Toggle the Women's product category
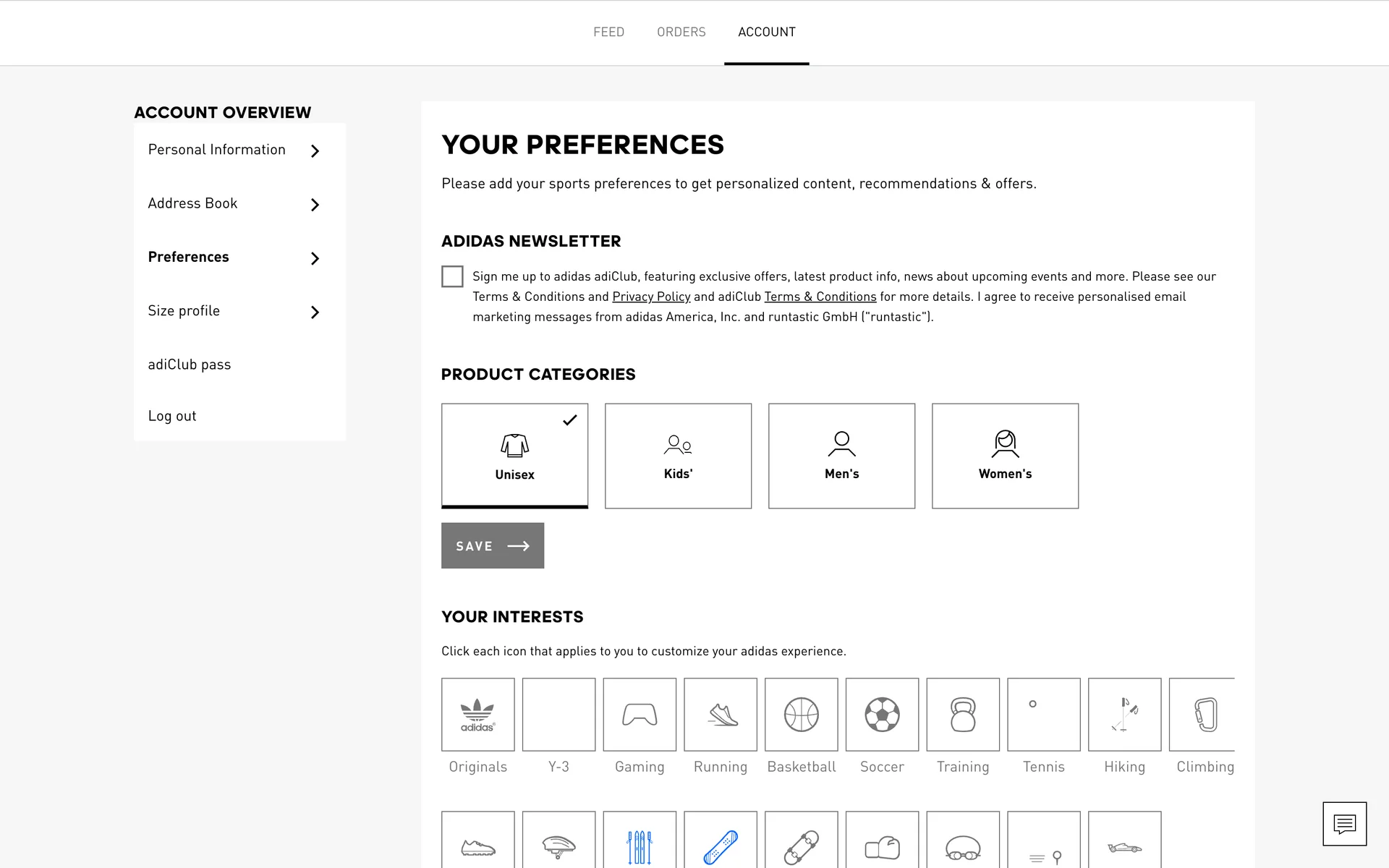Image resolution: width=1389 pixels, height=868 pixels. [x=1005, y=456]
